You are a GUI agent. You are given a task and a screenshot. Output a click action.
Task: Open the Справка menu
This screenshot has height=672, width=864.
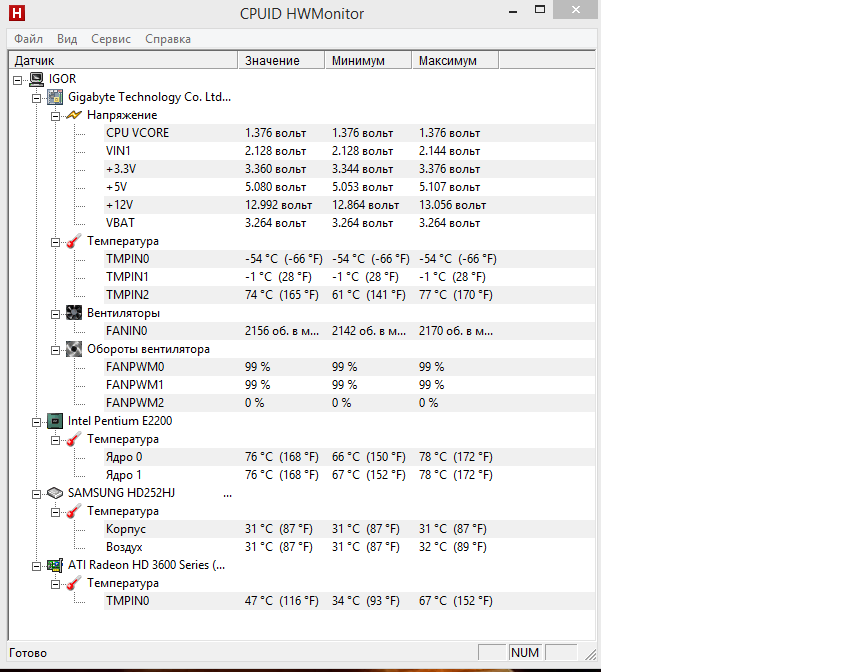pyautogui.click(x=168, y=39)
